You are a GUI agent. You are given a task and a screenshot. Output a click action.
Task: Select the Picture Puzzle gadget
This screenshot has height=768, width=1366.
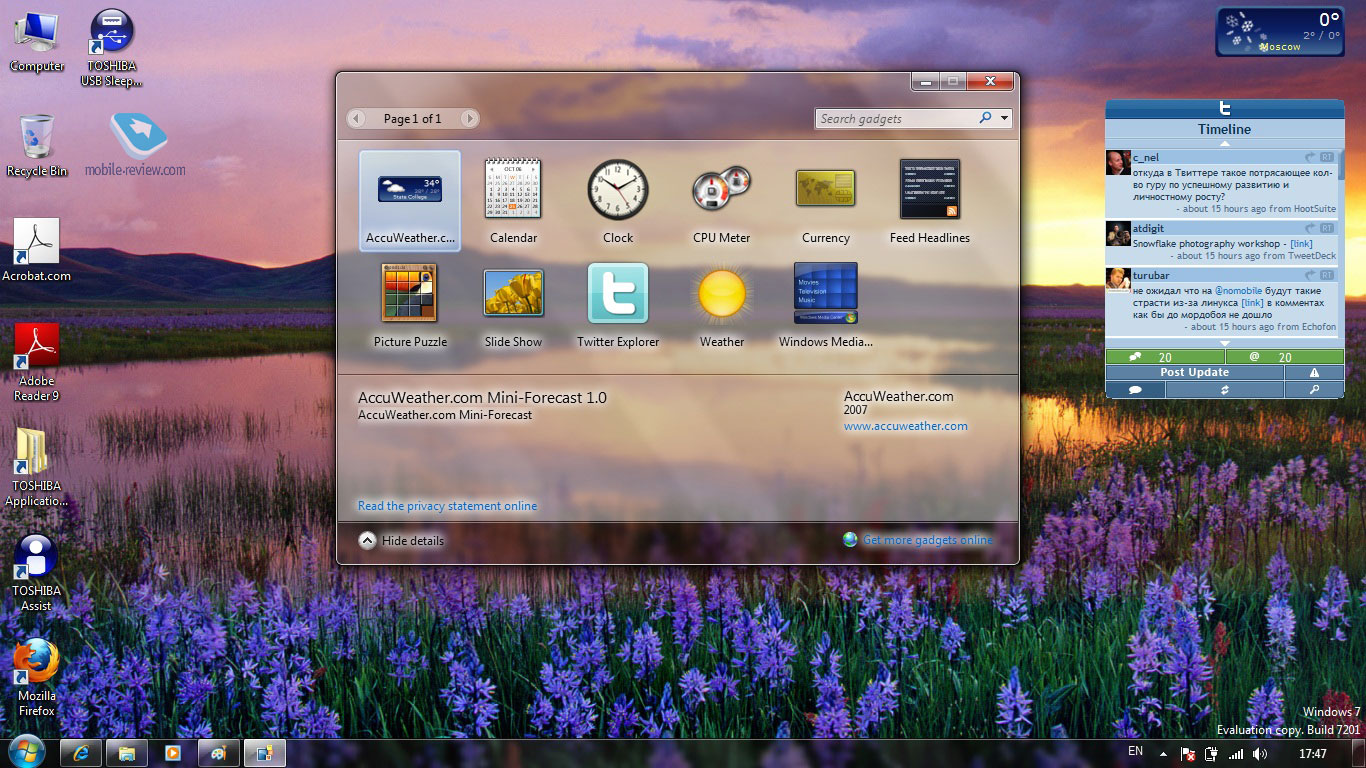410,305
